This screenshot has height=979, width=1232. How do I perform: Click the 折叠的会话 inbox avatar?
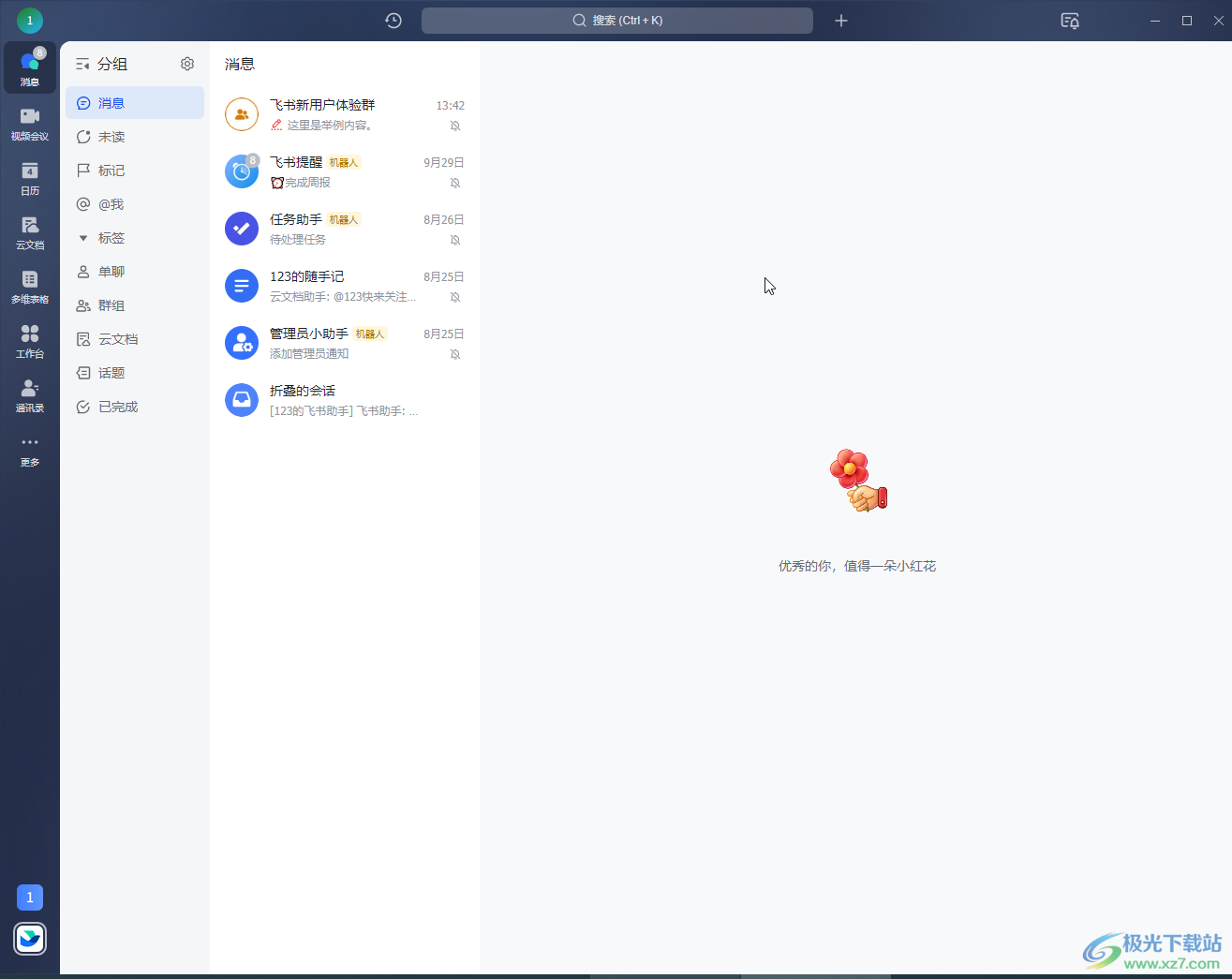pyautogui.click(x=242, y=400)
